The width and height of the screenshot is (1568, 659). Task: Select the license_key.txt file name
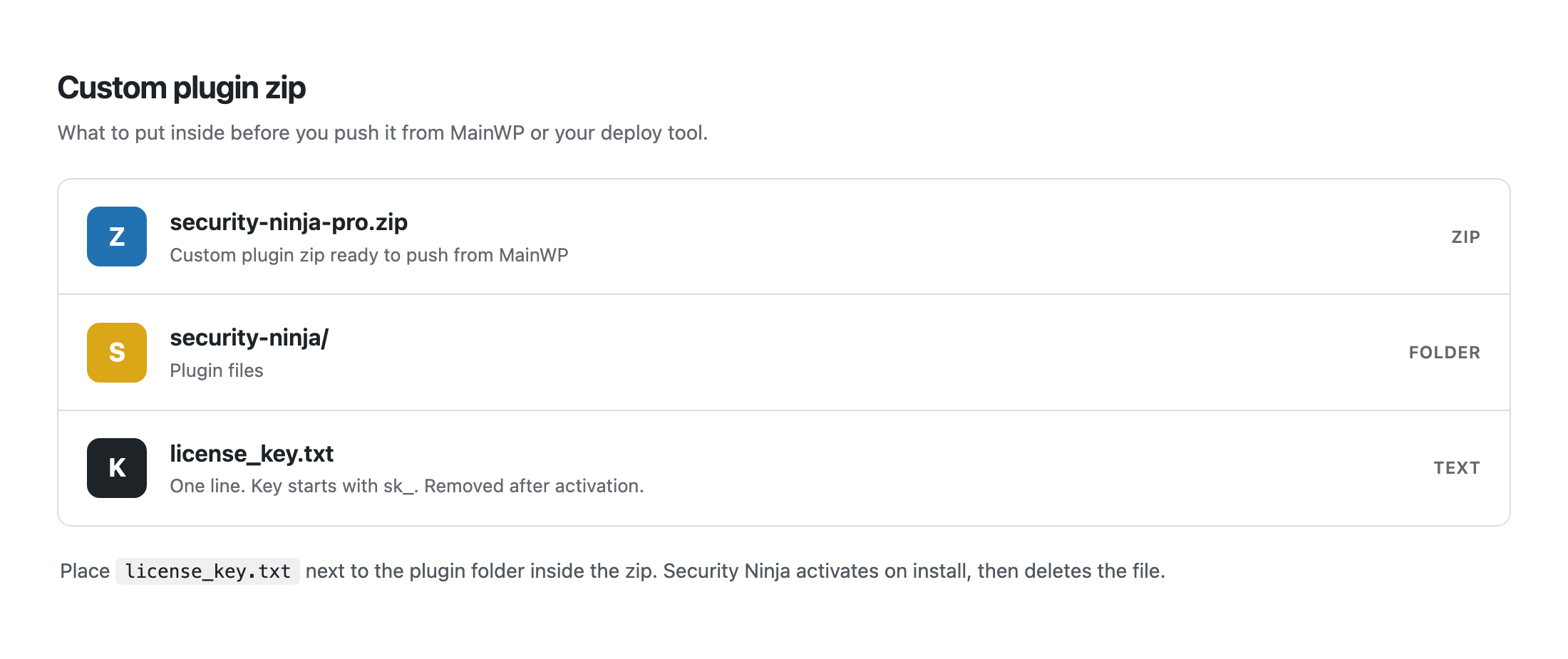(252, 454)
